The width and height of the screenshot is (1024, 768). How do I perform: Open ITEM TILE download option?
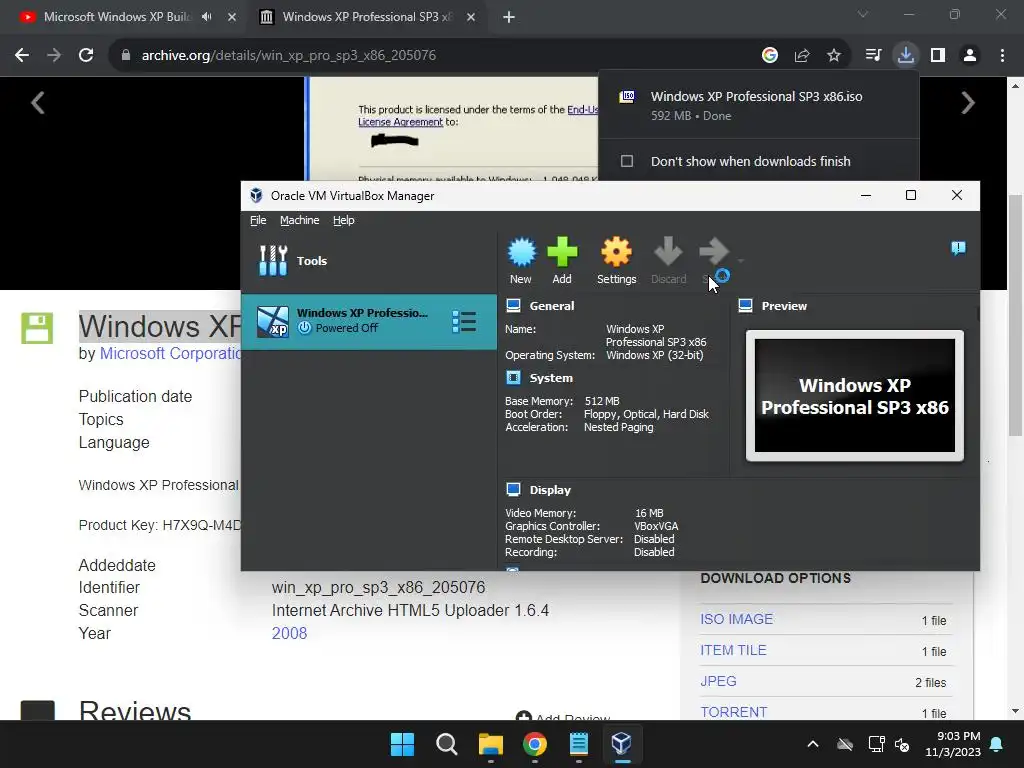pos(733,650)
